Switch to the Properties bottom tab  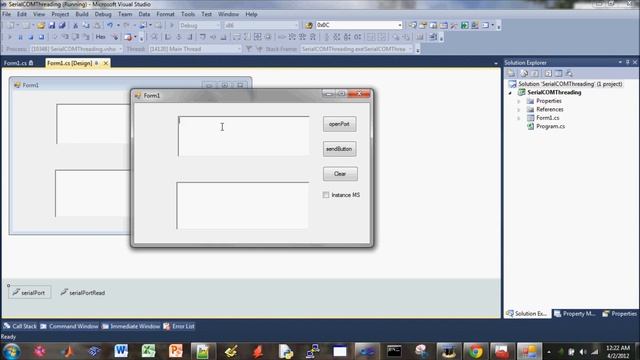click(620, 313)
